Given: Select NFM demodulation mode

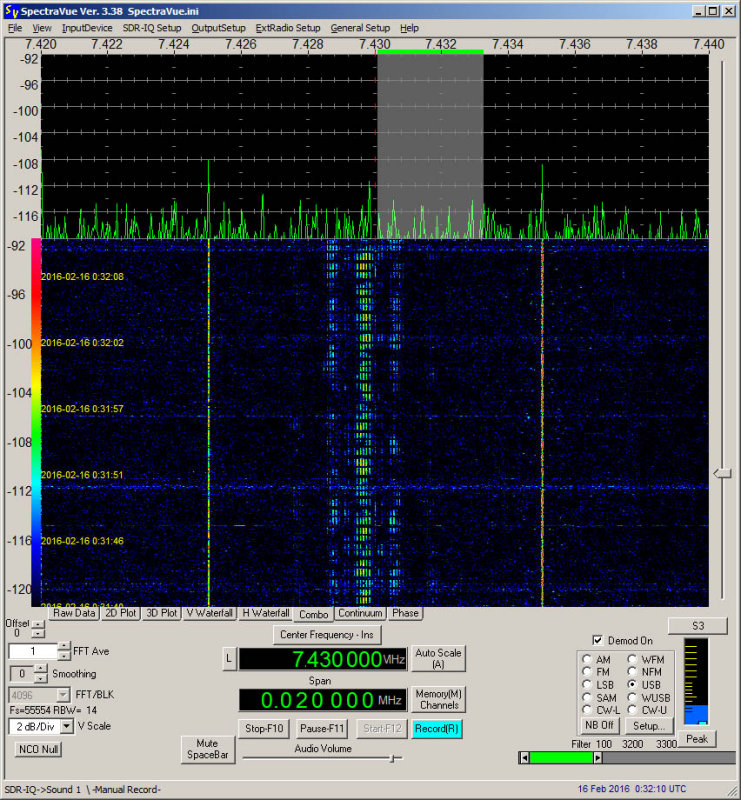Looking at the screenshot, I should point(632,672).
